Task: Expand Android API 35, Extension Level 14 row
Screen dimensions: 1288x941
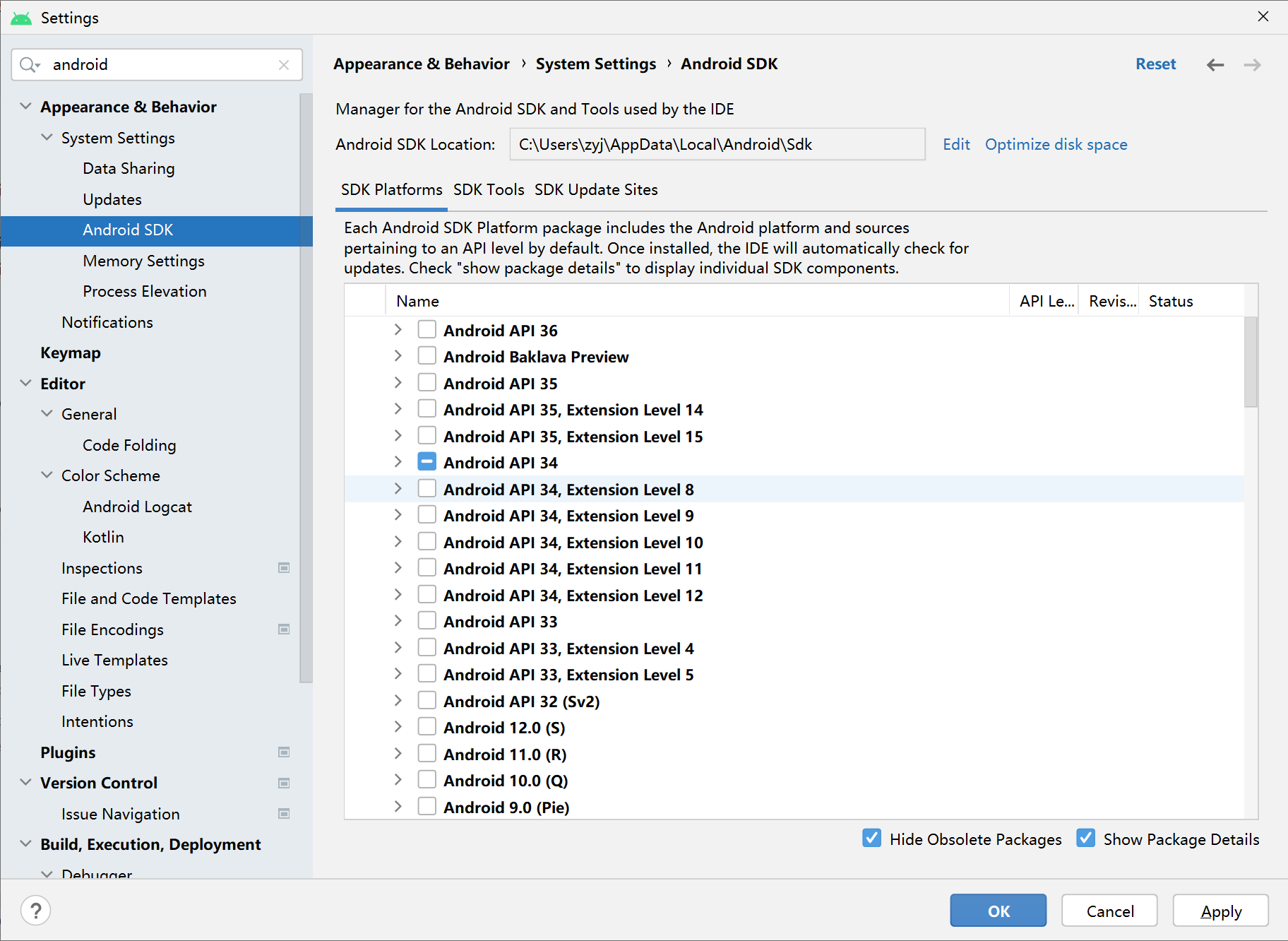Action: [x=398, y=409]
